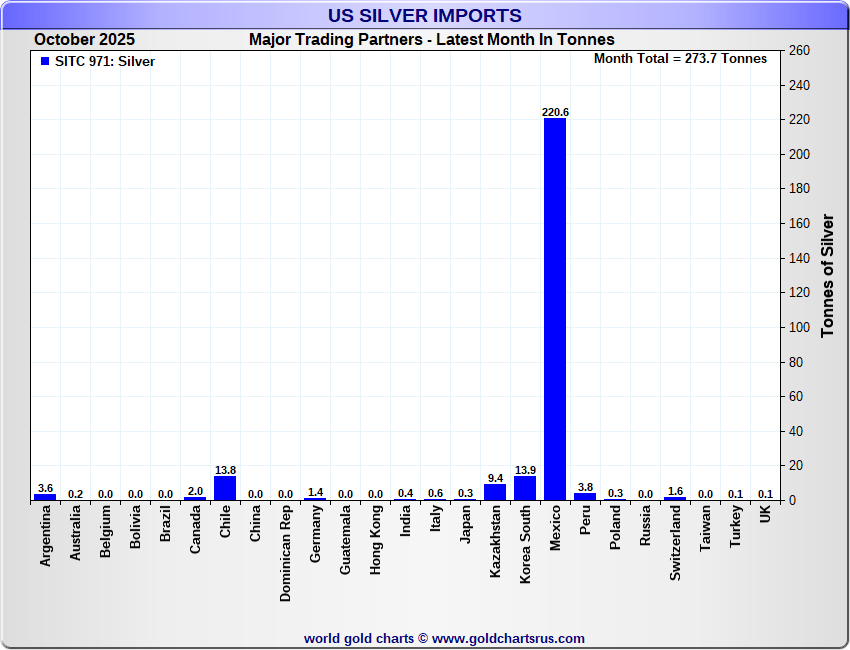Screen dimensions: 850x650
Task: Select the Switzerland axis label
Action: click(675, 542)
